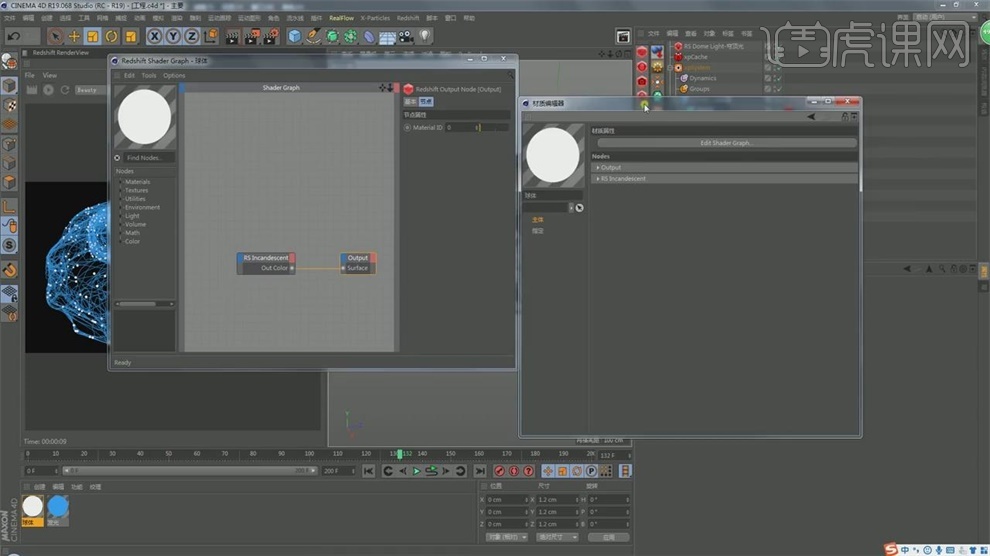Open the RealFlow menu
Viewport: 990px width, 556px height.
click(x=342, y=18)
